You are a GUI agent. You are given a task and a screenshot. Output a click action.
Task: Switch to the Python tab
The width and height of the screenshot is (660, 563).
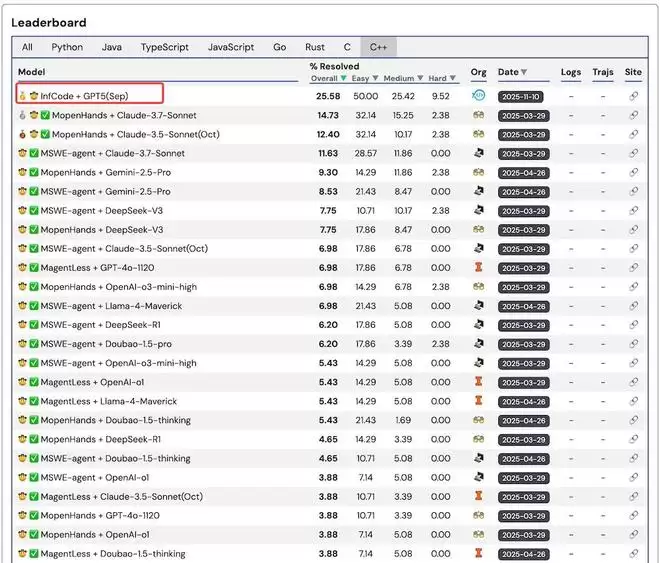67,47
